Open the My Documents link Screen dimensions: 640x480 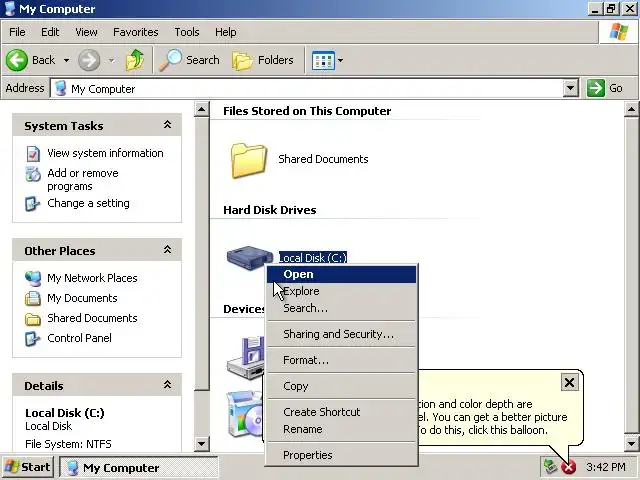[82, 298]
